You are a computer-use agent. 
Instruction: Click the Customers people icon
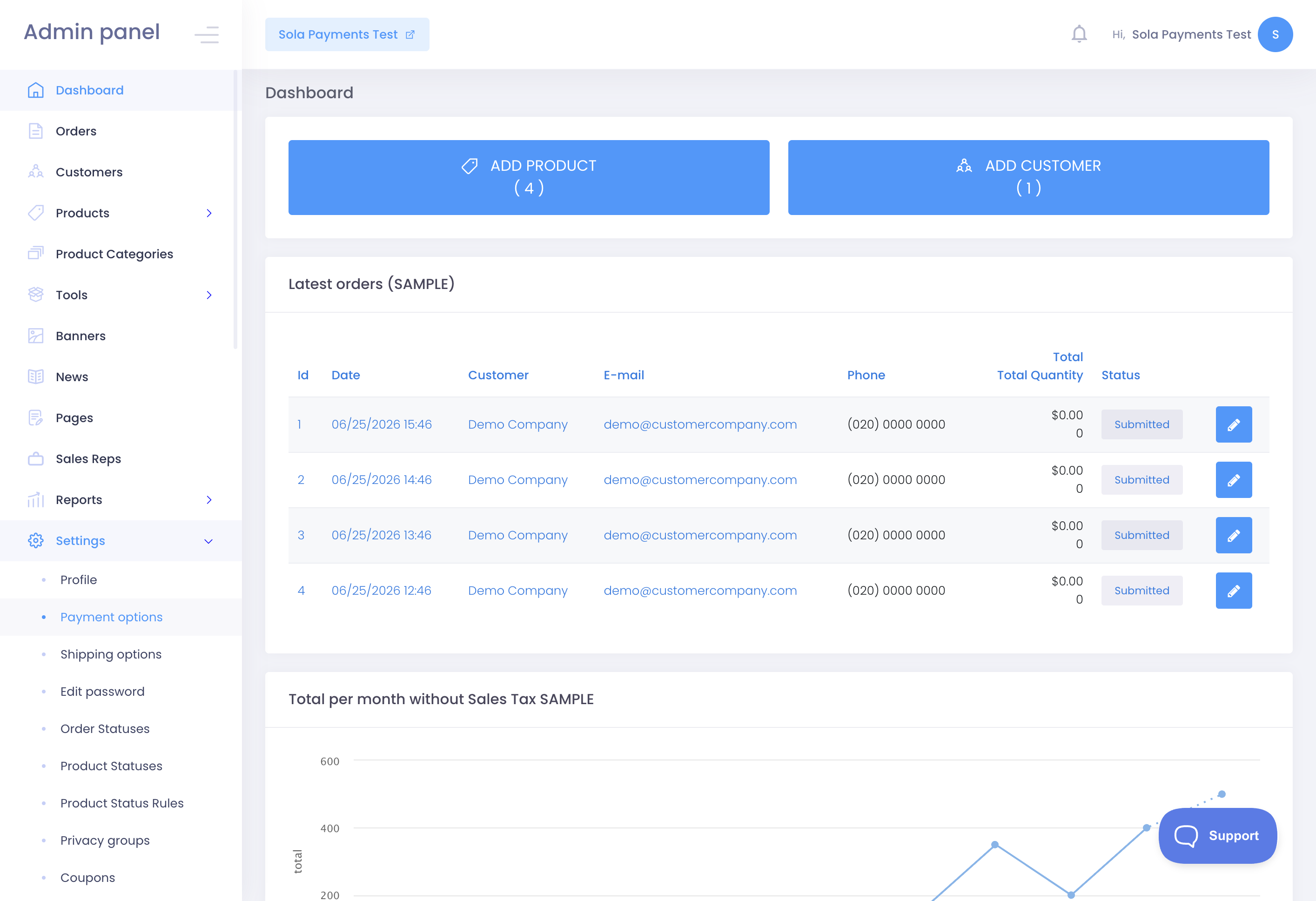click(36, 172)
